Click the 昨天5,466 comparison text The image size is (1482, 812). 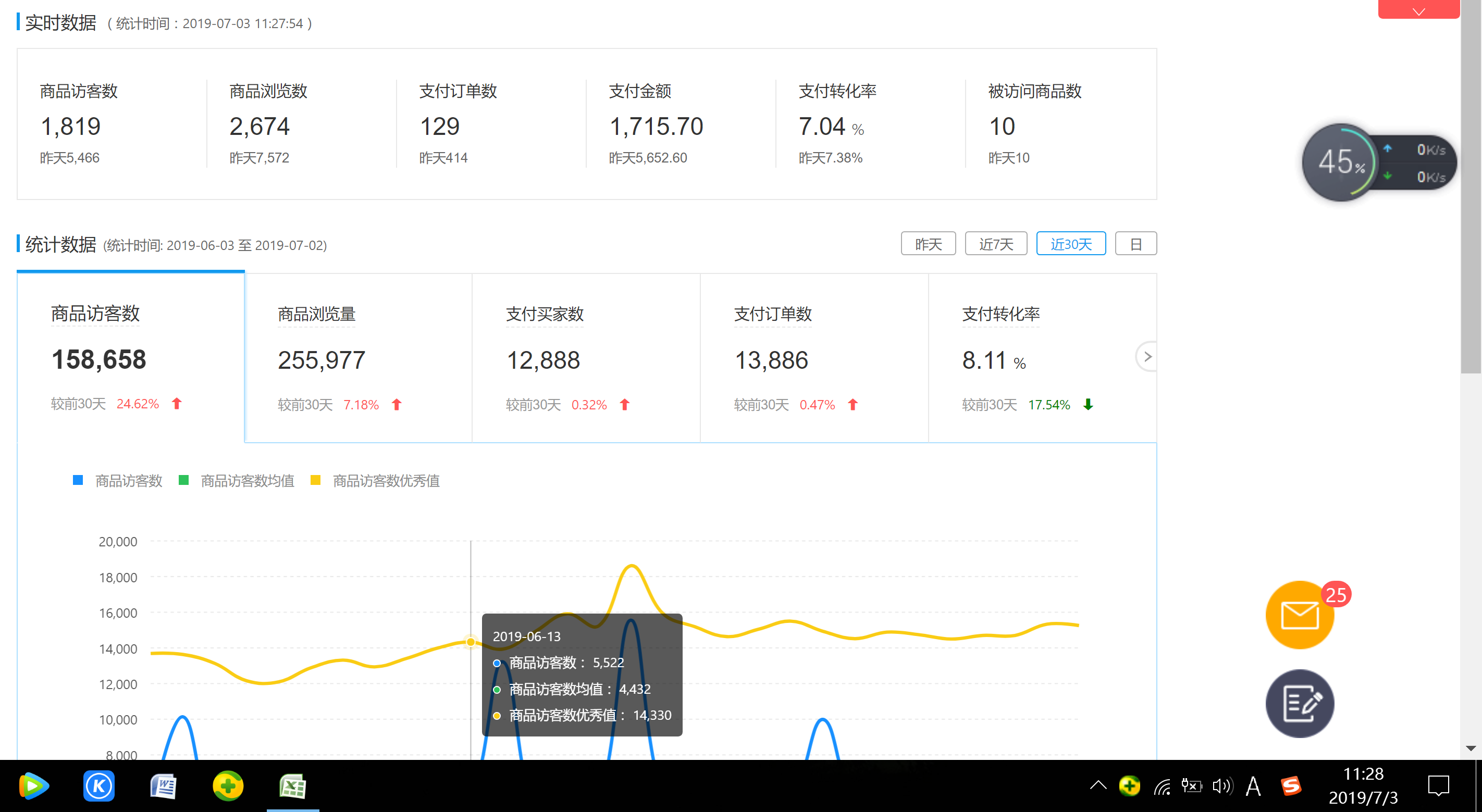70,158
